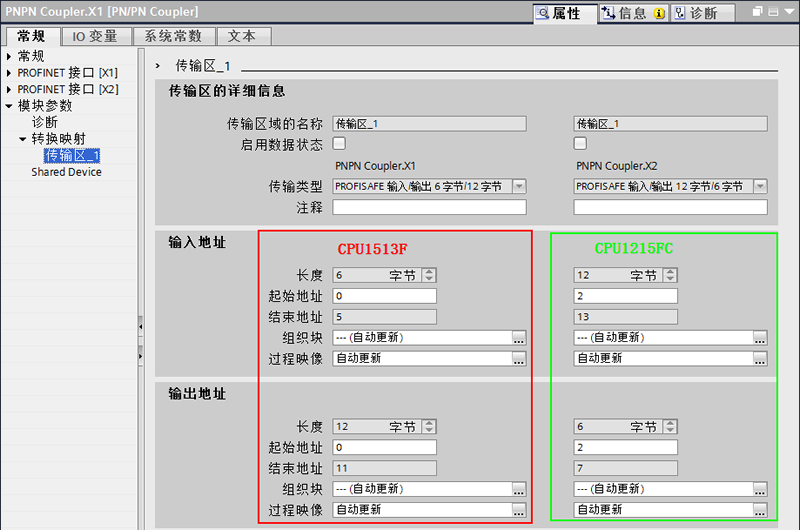Open the X1 传输类型 dropdown
This screenshot has height=530, width=800.
coord(519,186)
